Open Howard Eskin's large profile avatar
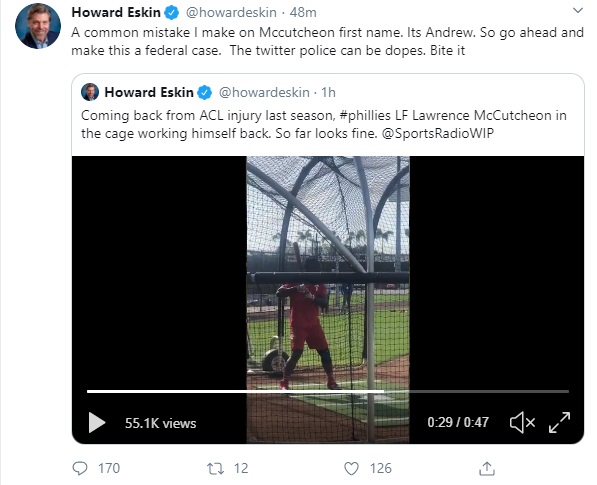The width and height of the screenshot is (597, 485). (x=38, y=26)
